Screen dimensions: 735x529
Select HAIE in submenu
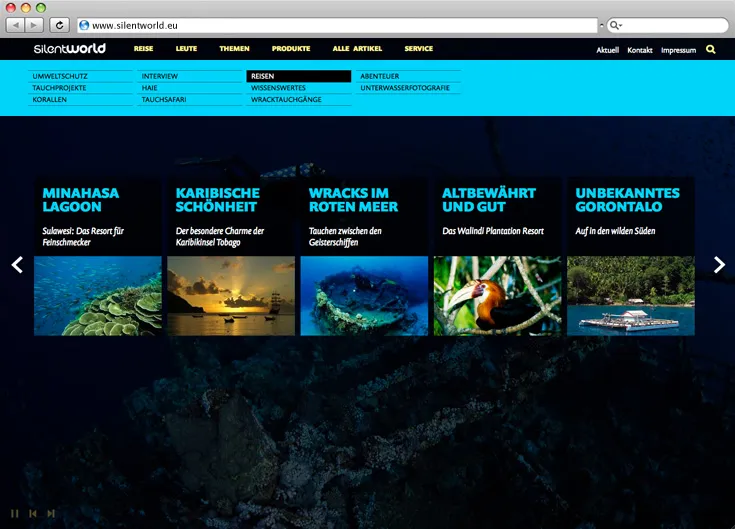tap(190, 88)
